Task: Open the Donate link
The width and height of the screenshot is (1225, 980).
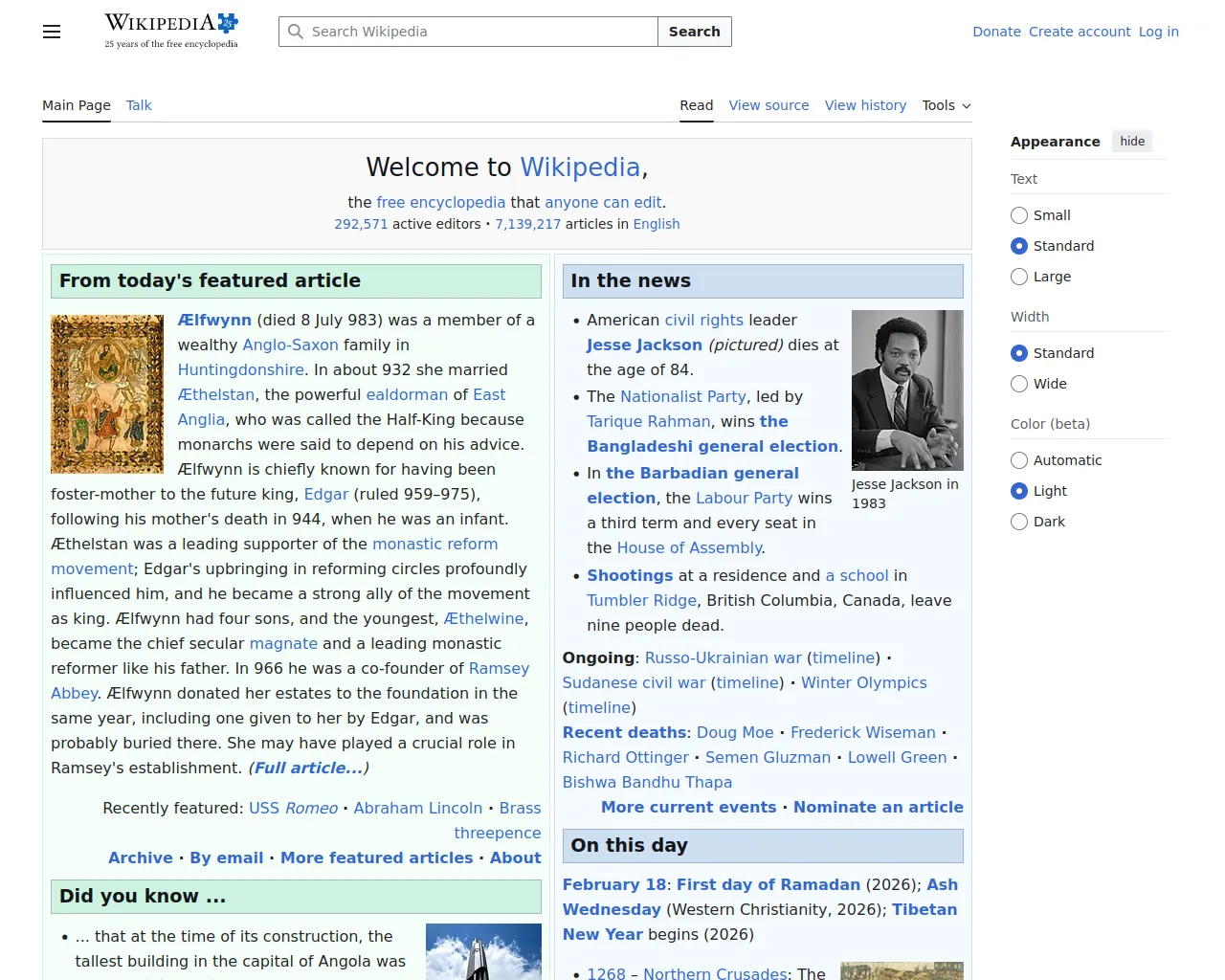Action: coord(996,32)
